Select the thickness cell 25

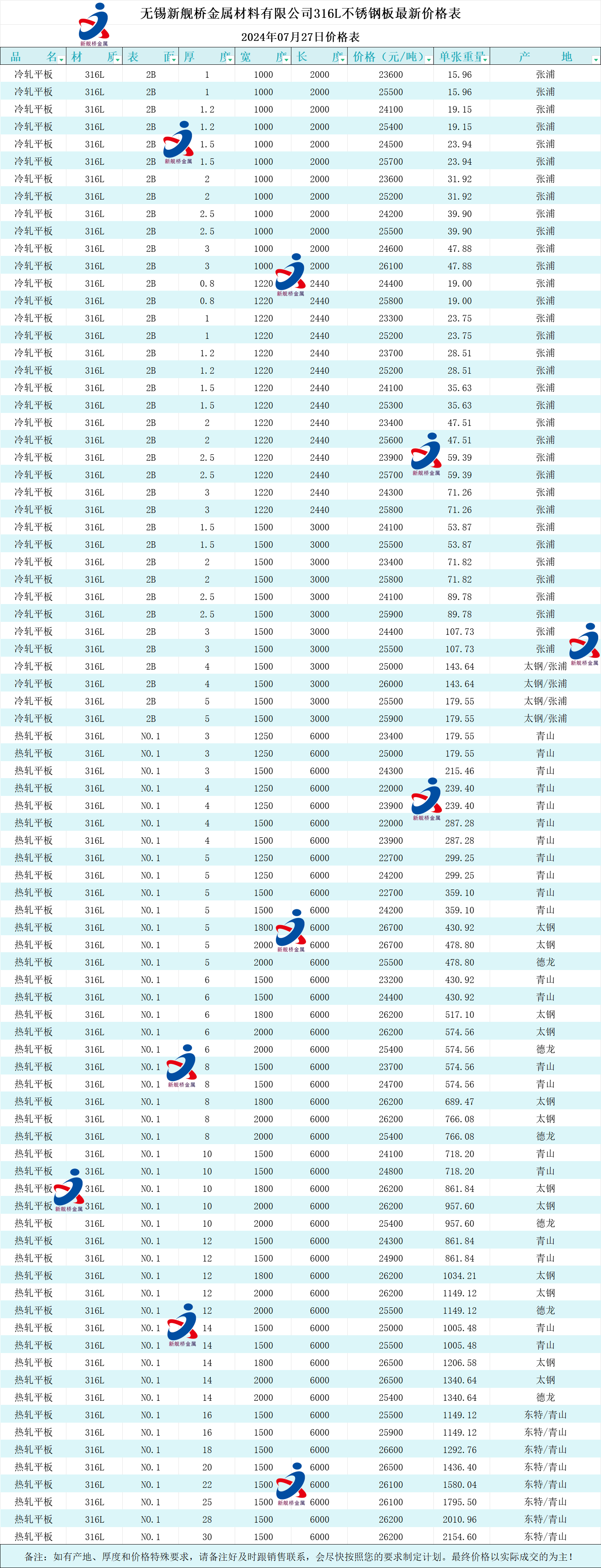[x=207, y=1502]
